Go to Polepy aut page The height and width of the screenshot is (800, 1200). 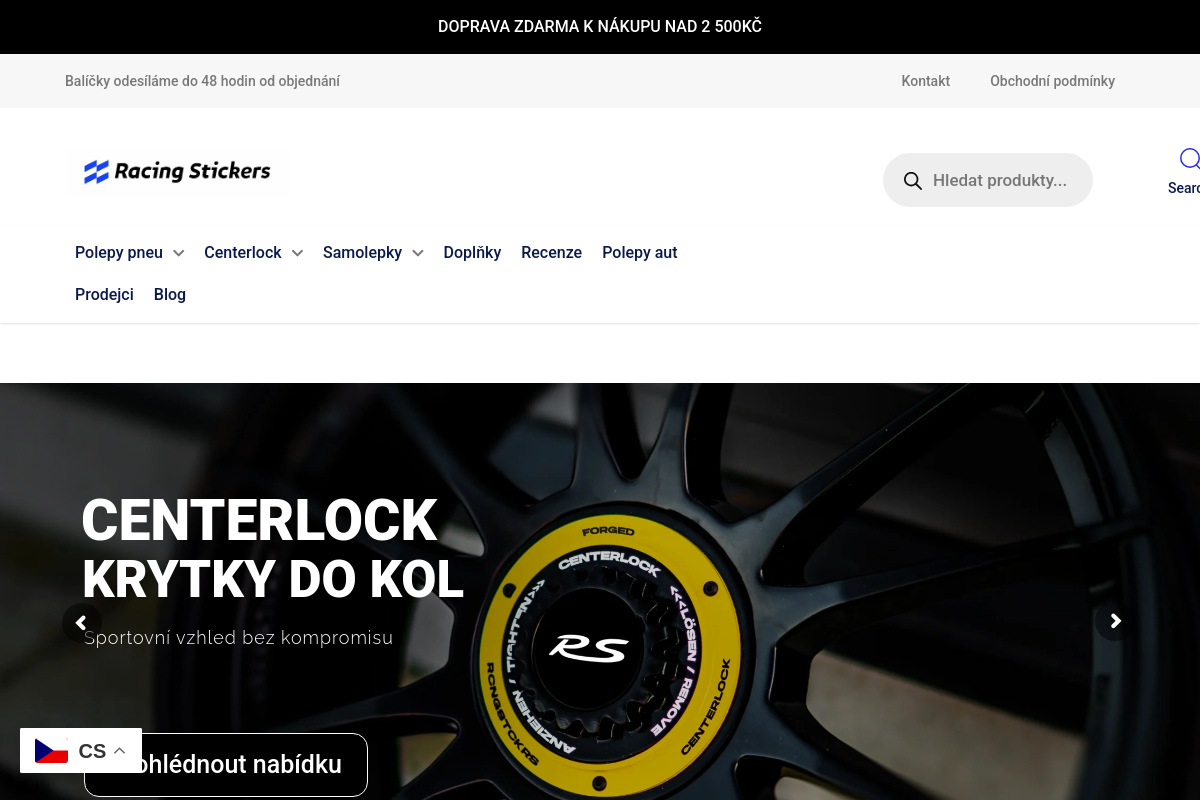(x=640, y=253)
